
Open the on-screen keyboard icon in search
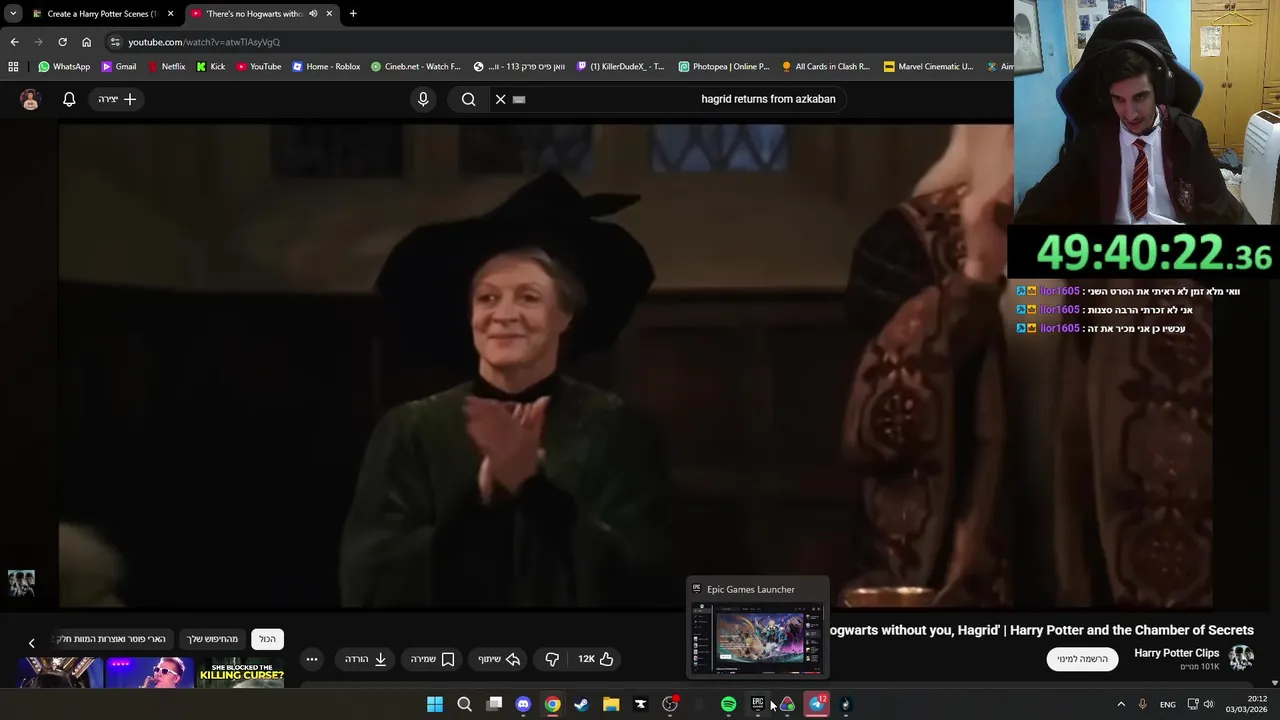click(x=519, y=99)
